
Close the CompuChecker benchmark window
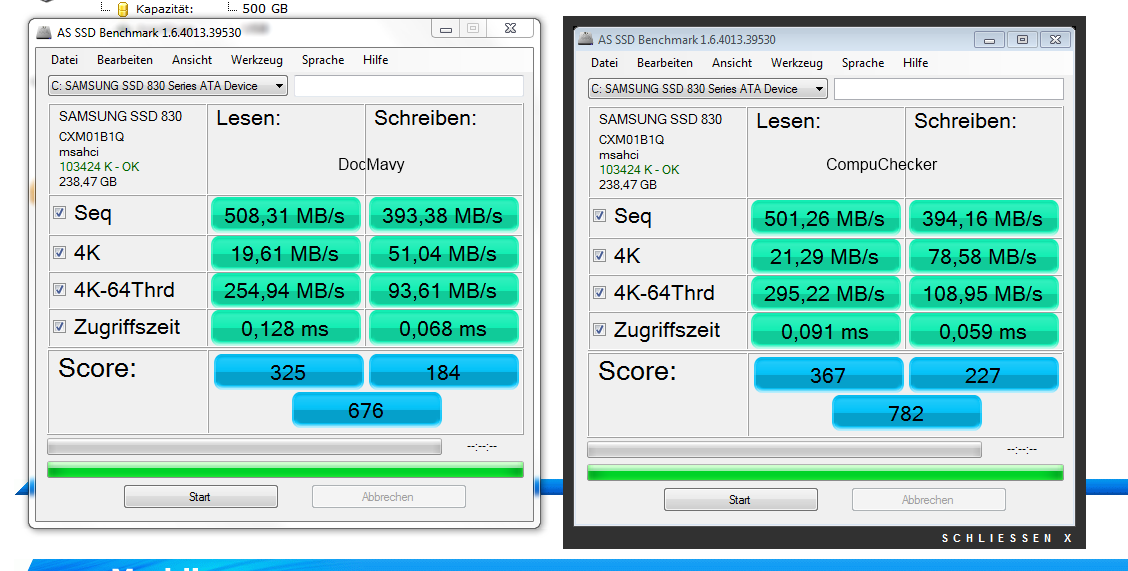1055,40
